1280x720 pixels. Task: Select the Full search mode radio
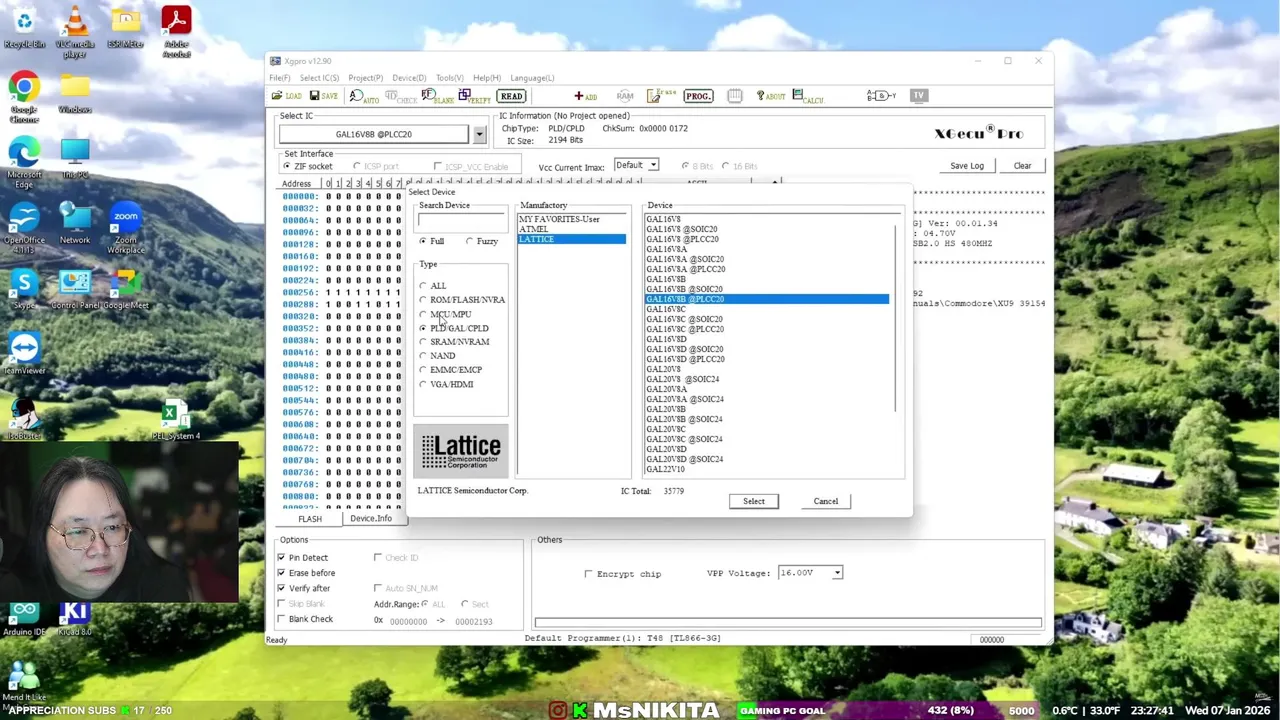(x=423, y=242)
